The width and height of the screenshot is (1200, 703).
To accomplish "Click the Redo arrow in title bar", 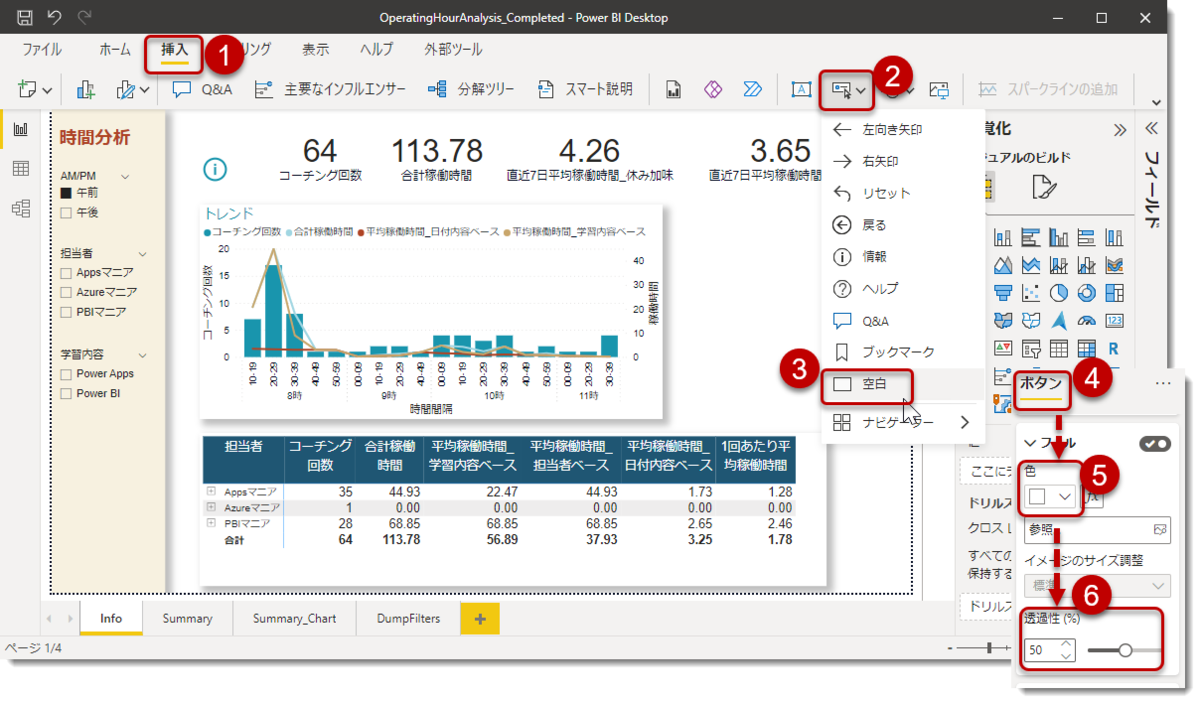I will [84, 18].
